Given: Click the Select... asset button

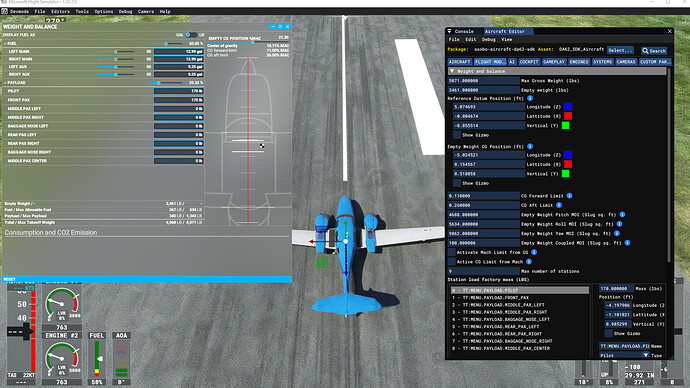Looking at the screenshot, I should click(x=620, y=51).
